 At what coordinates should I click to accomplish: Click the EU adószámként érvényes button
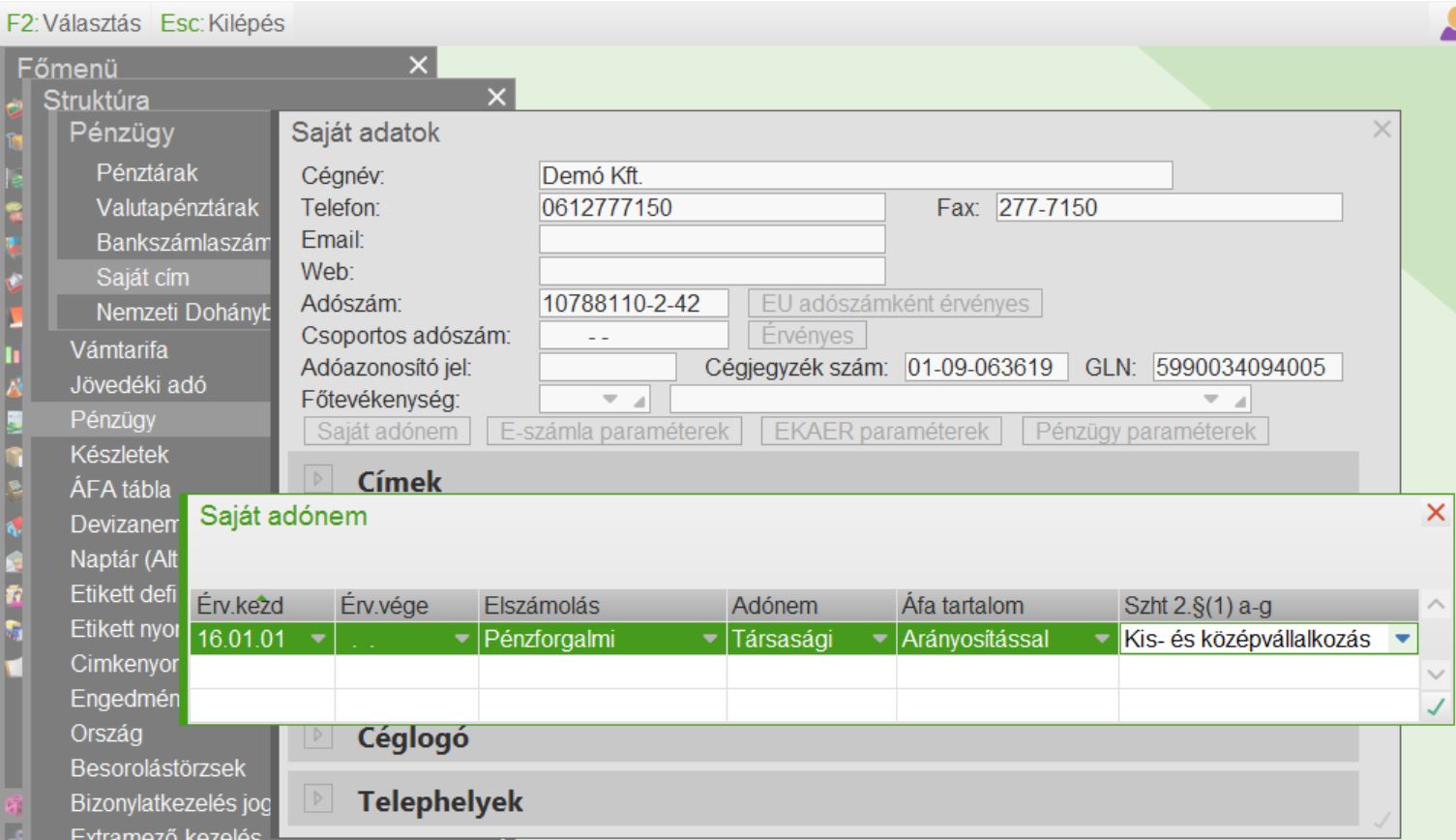click(x=895, y=304)
